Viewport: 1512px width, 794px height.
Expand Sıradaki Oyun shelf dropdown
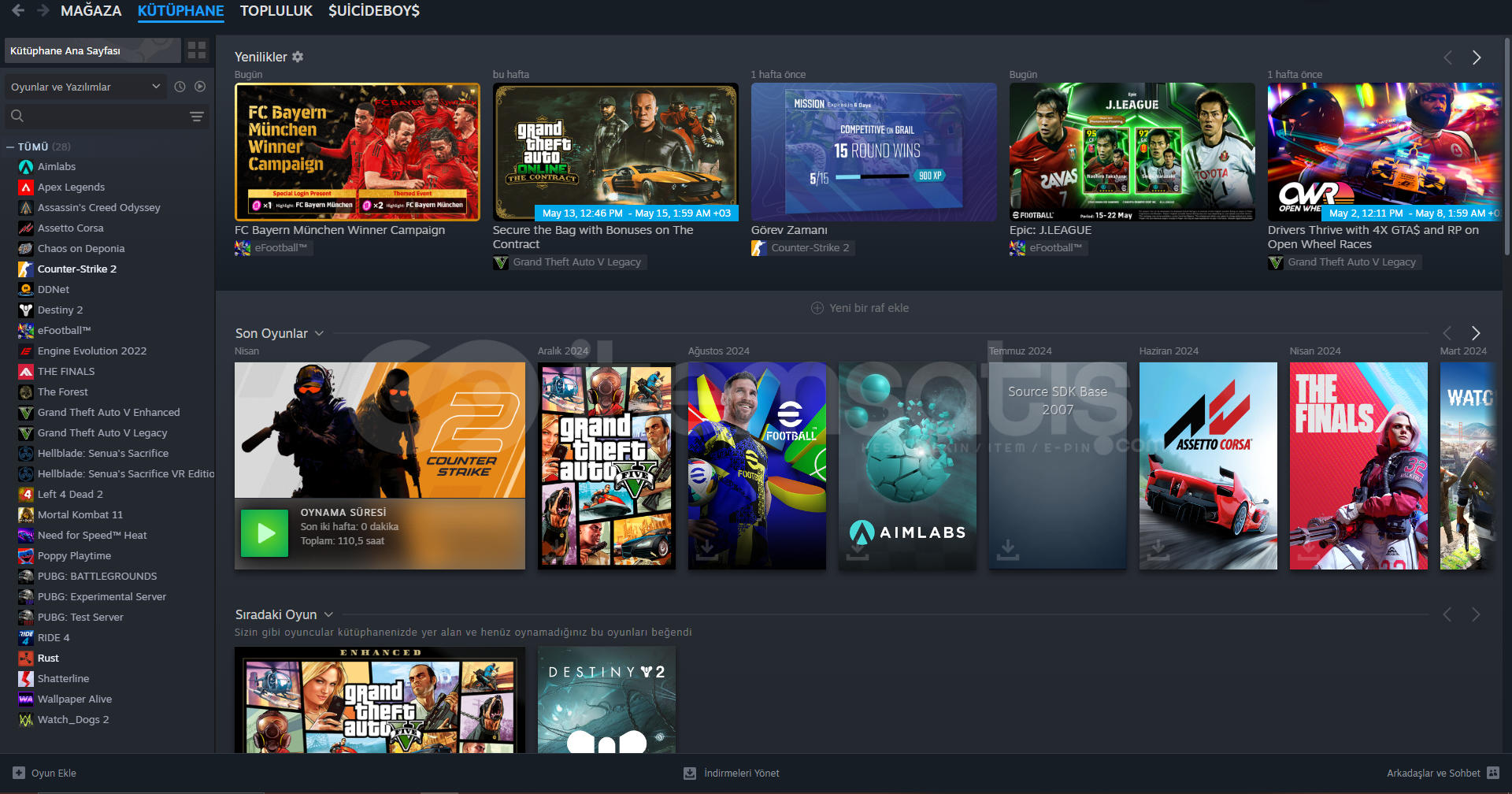click(x=328, y=614)
